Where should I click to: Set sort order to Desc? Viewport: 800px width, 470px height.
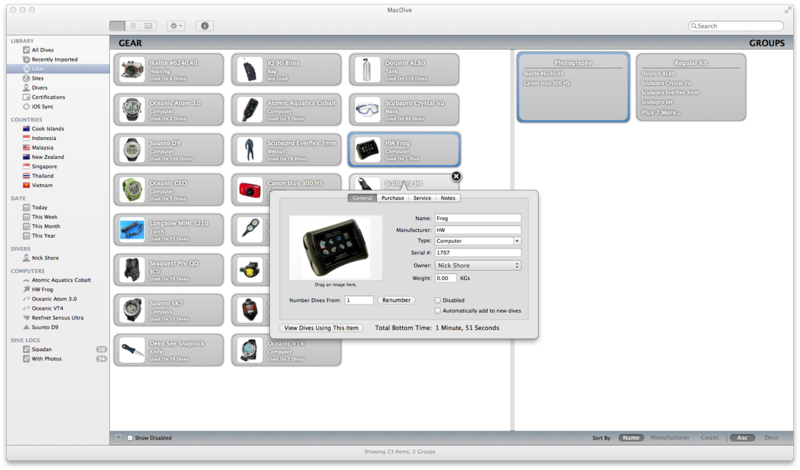coord(771,438)
